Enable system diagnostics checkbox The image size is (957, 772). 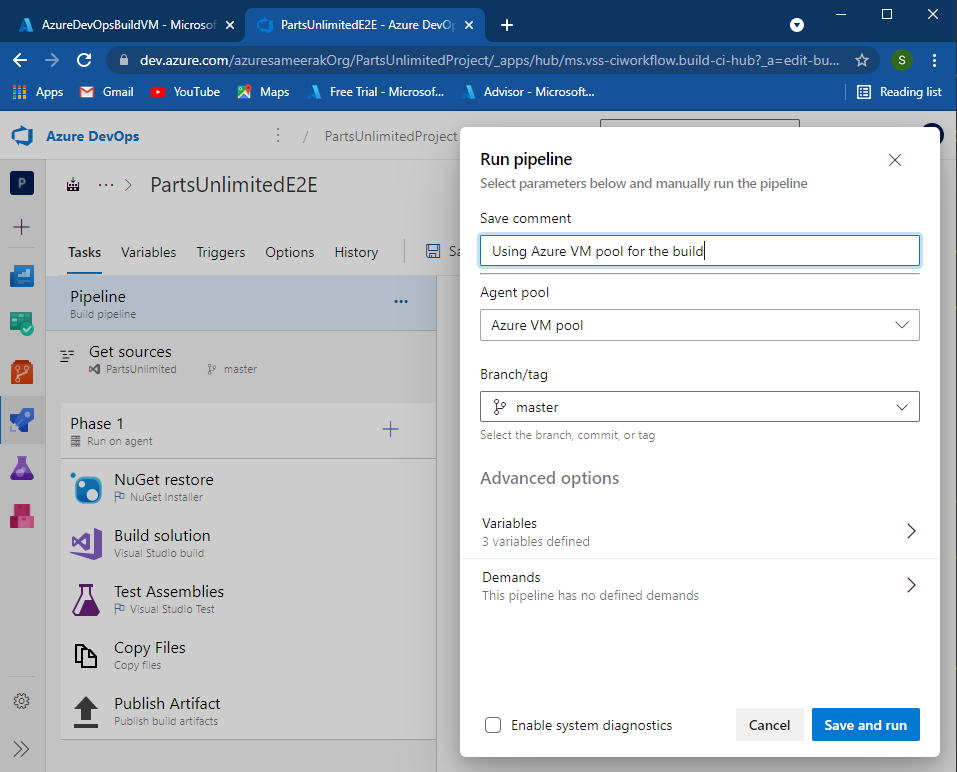(493, 725)
